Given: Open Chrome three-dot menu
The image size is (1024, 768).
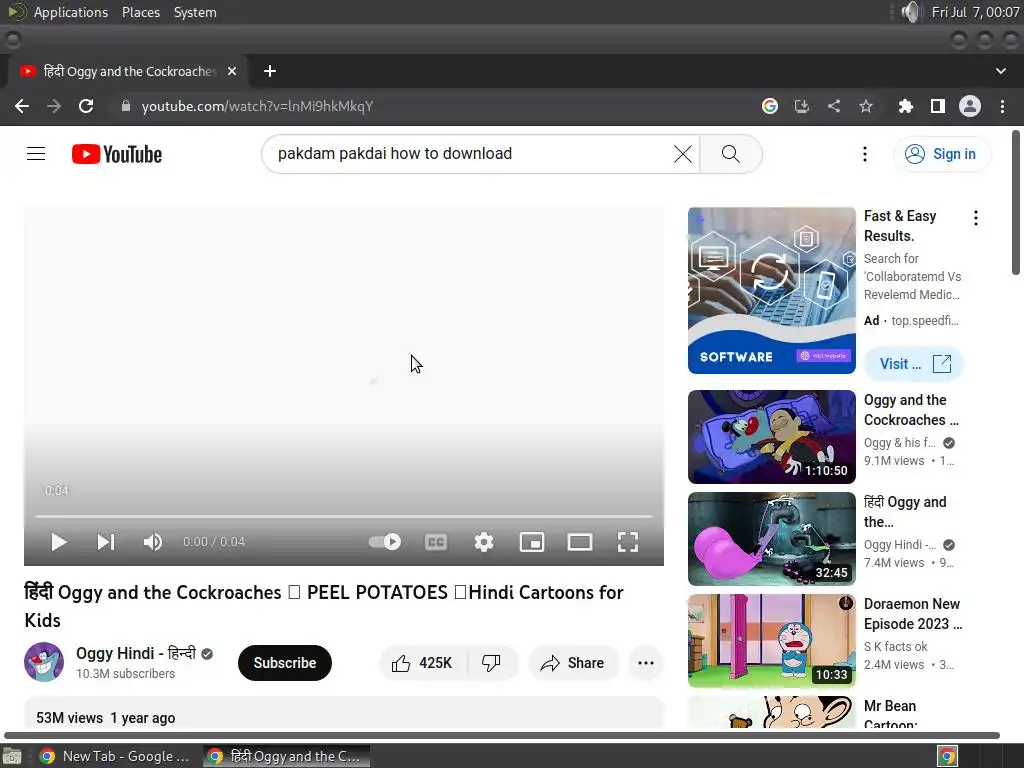Looking at the screenshot, I should [x=1002, y=106].
